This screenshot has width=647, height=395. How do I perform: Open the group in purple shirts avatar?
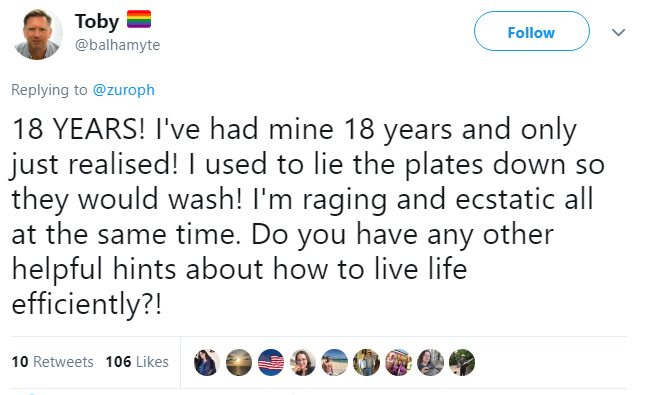tap(399, 362)
